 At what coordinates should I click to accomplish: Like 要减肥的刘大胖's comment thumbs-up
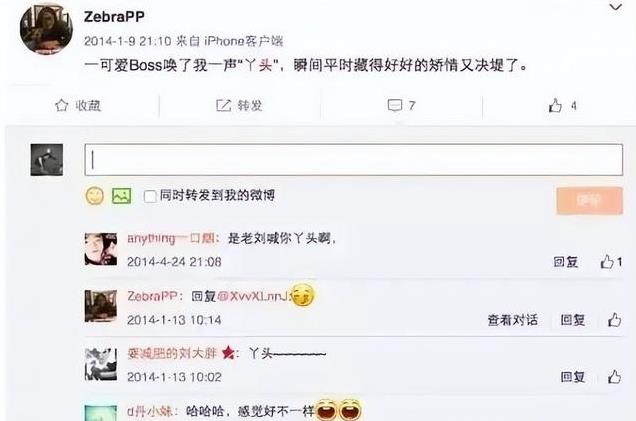point(615,377)
